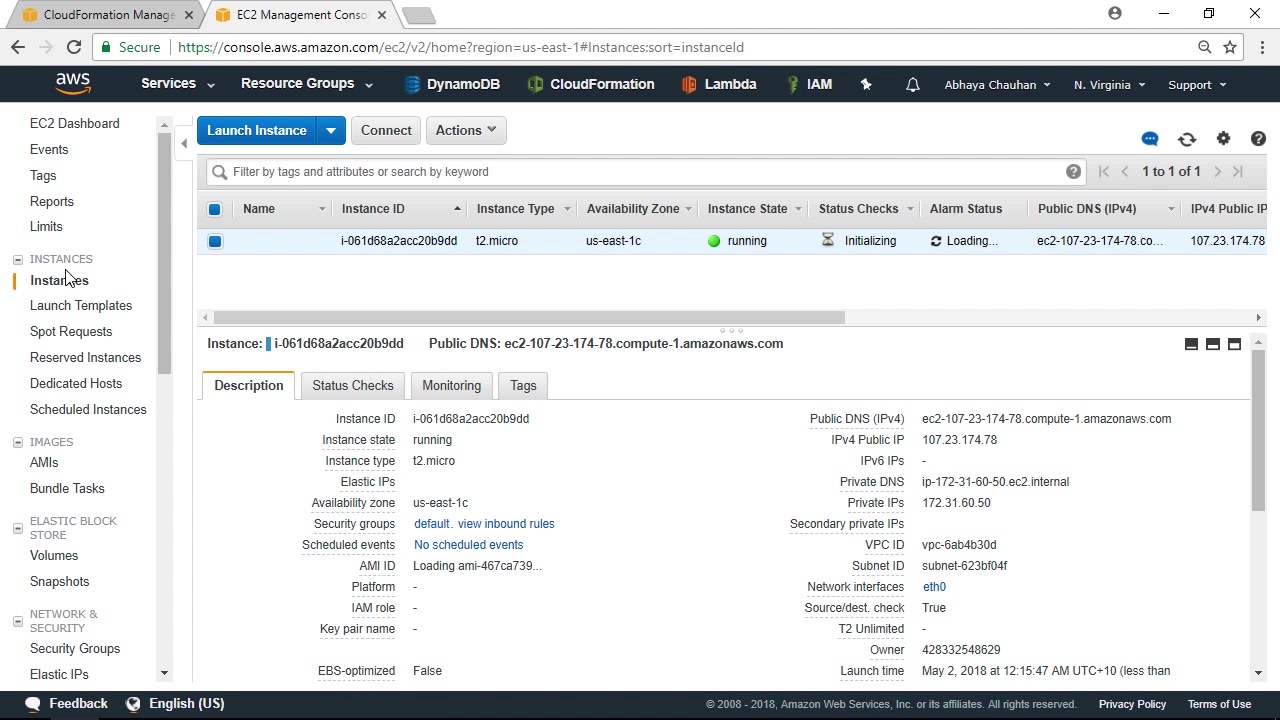1280x720 pixels.
Task: Click the instances table horizontal scrollbar
Action: (x=529, y=318)
